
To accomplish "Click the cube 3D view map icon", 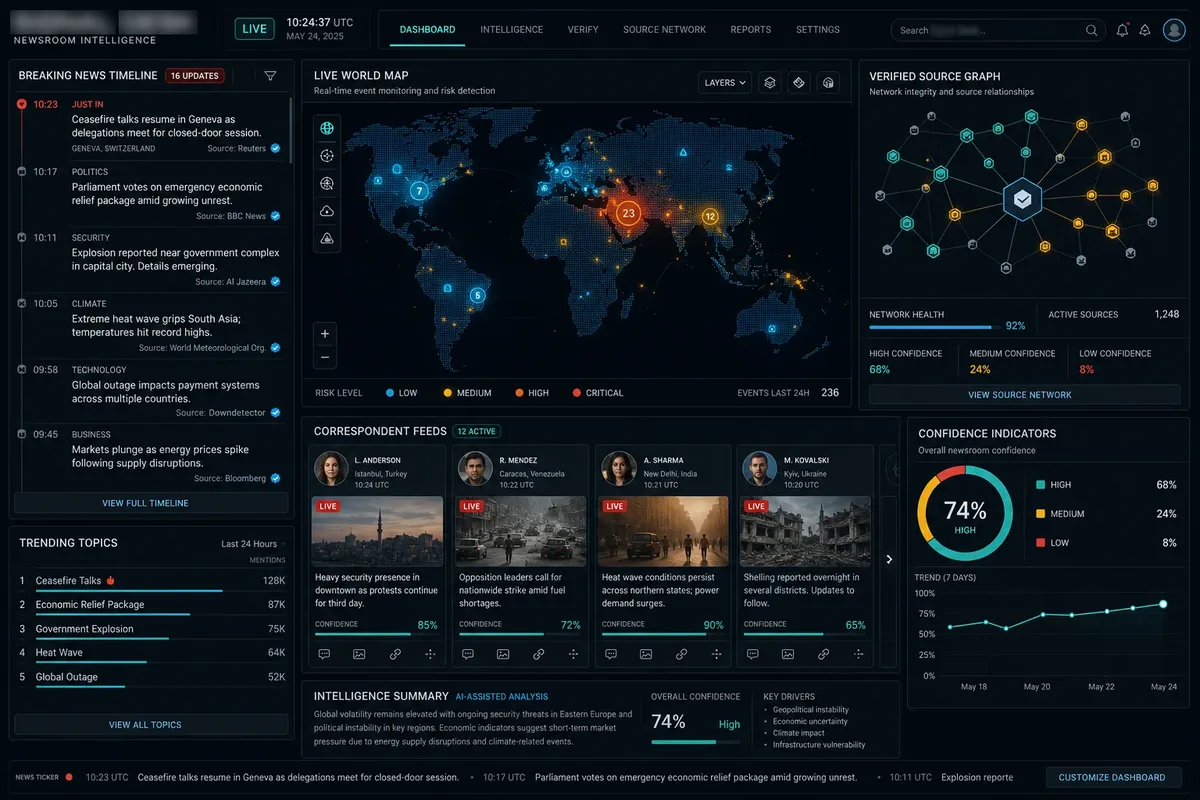I will tap(827, 83).
